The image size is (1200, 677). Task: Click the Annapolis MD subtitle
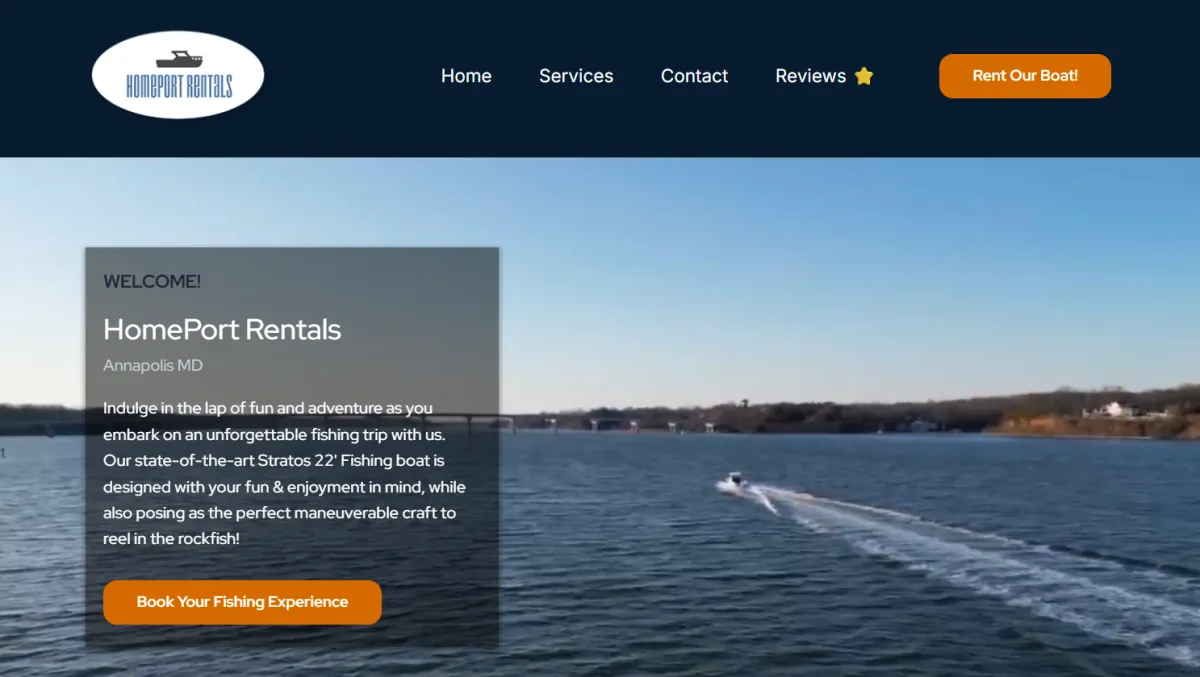(153, 366)
